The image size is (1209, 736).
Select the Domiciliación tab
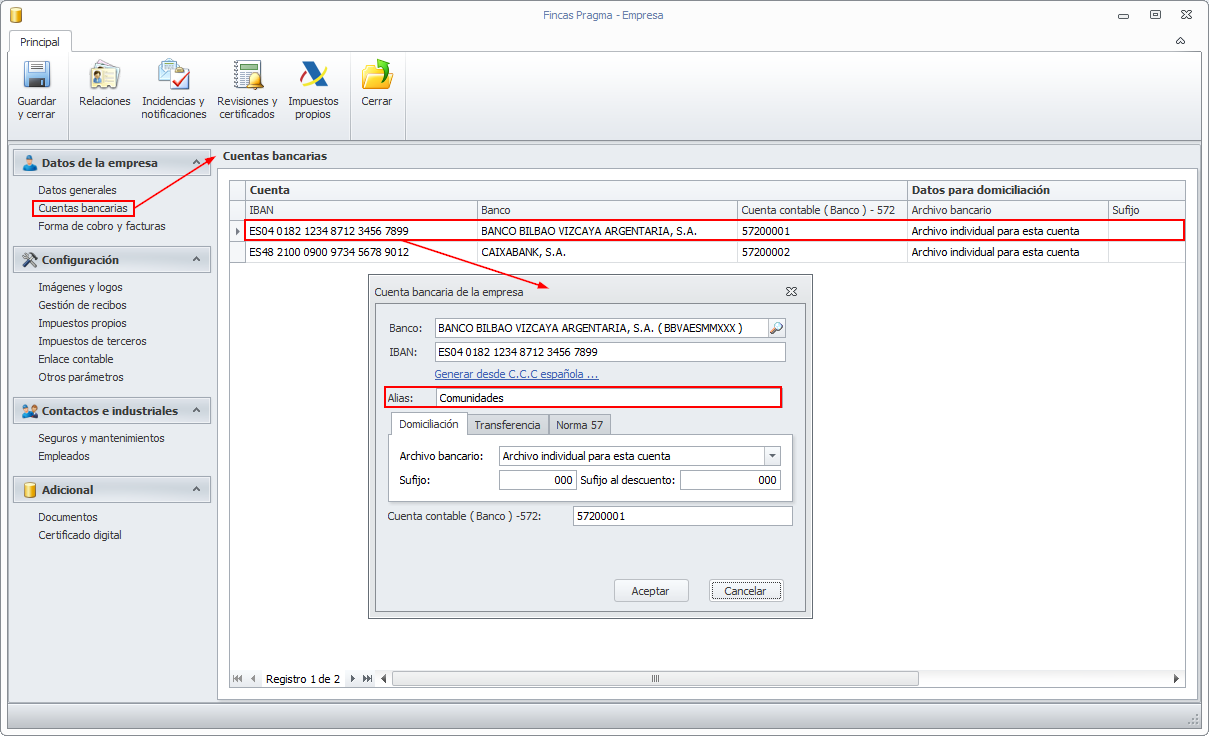[429, 424]
